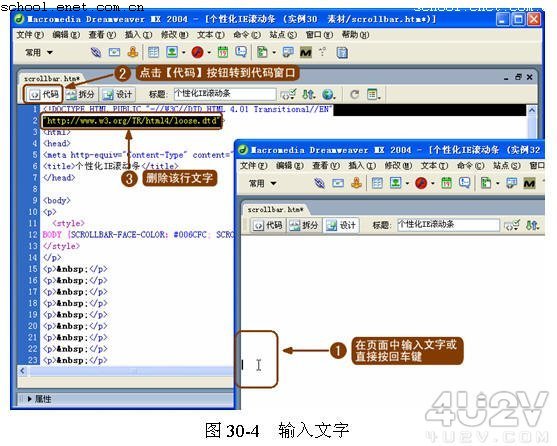Click the File Management icon in document toolbar
Viewport: 557px width, 446px height.
click(x=308, y=94)
